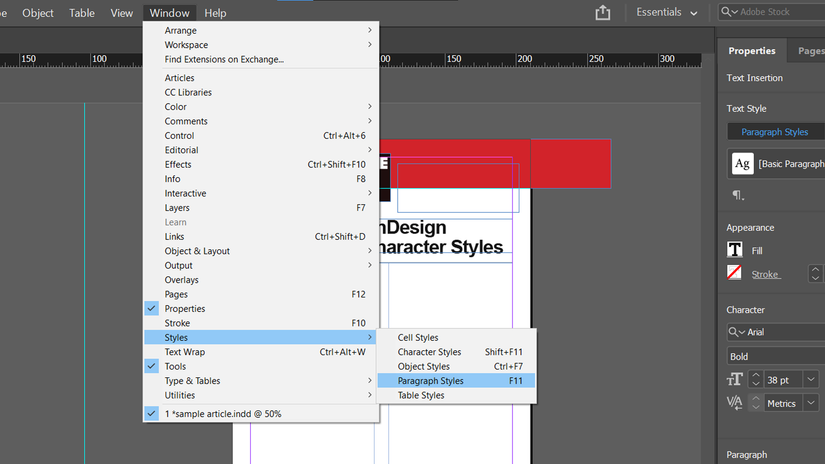Viewport: 825px width, 464px height.
Task: Click the text Fill T icon
Action: (735, 249)
